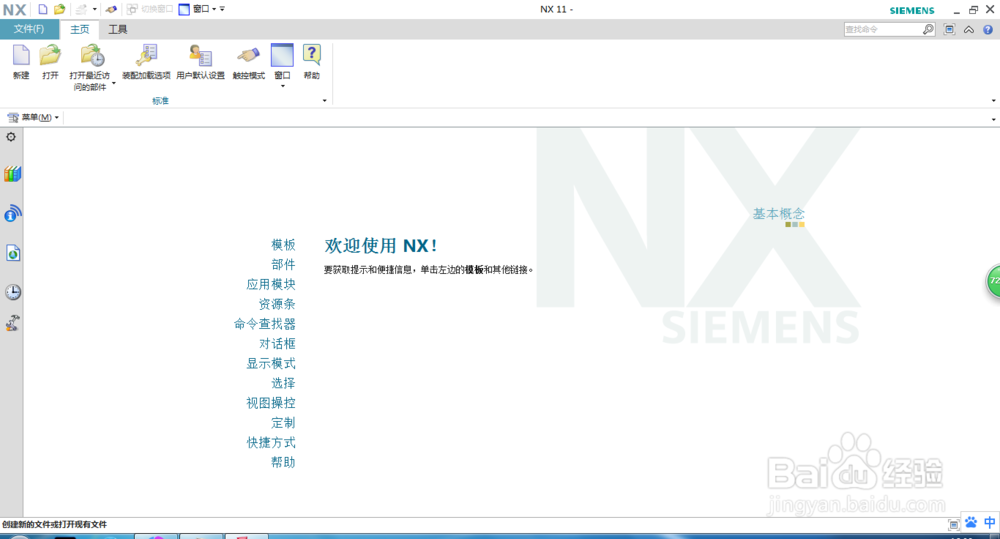Viewport: 1000px width, 539px height.
Task: Click status bar icon left of paw
Action: (x=953, y=524)
